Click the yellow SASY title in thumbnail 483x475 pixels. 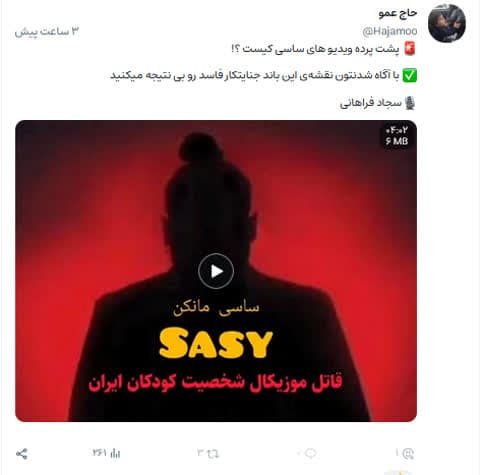(216, 343)
